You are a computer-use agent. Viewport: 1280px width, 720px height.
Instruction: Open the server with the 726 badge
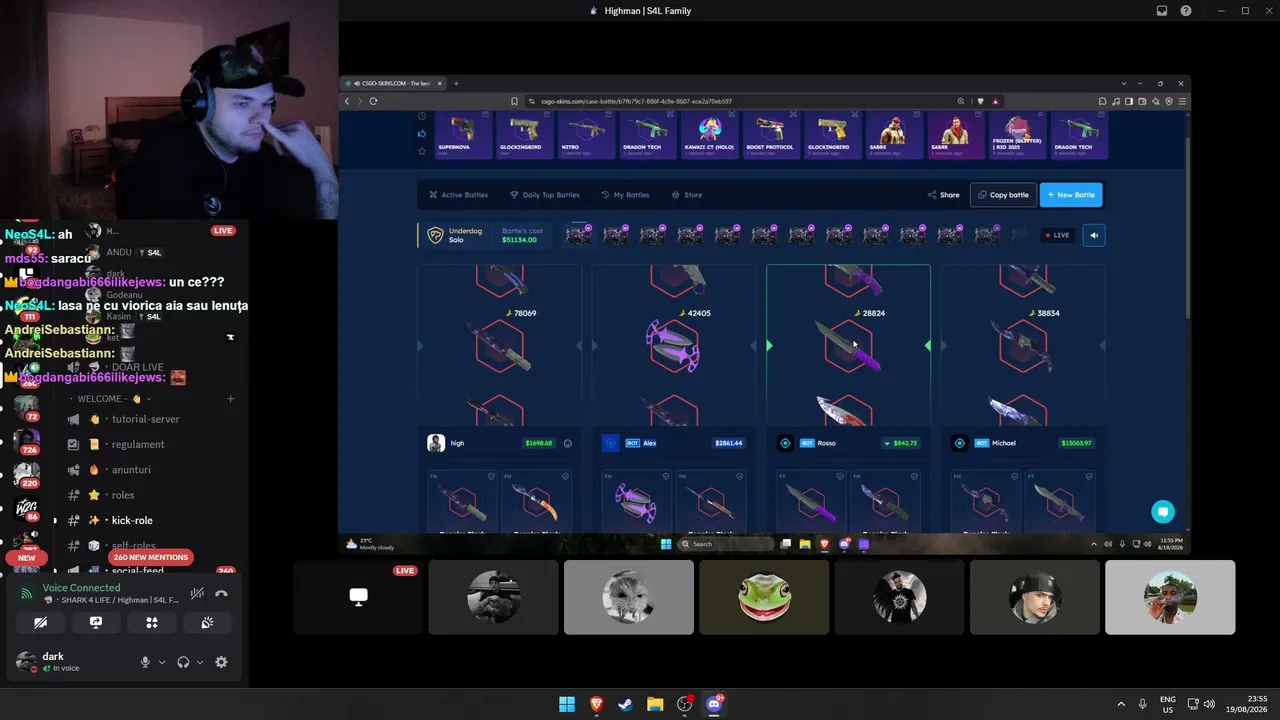26,440
